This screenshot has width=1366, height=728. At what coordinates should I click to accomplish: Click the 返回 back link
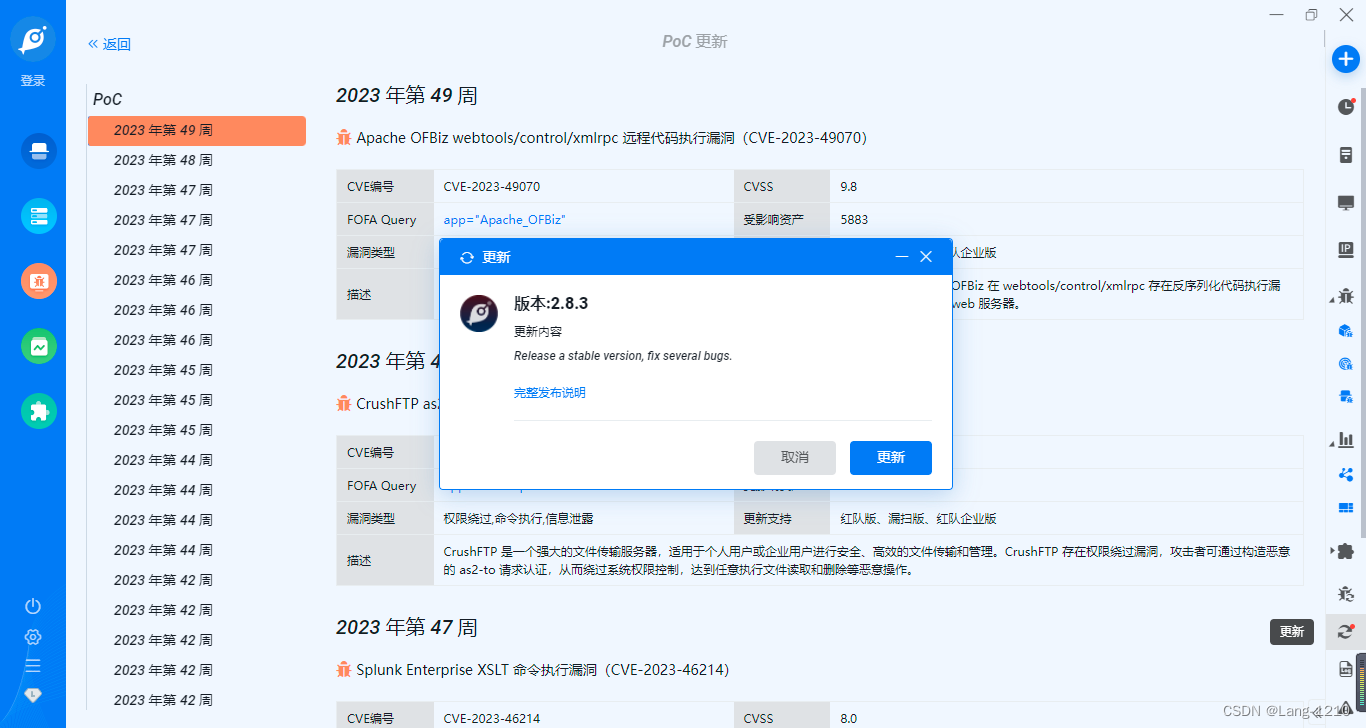109,44
